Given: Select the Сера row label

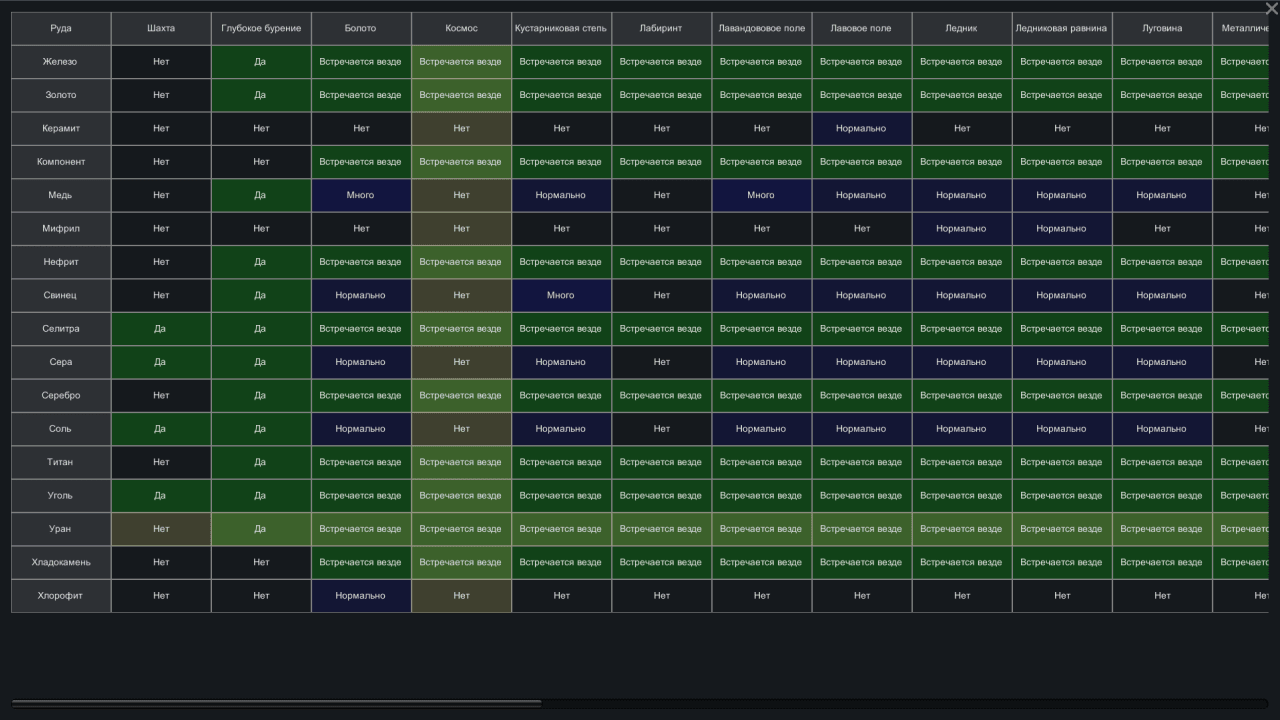Looking at the screenshot, I should (61, 362).
